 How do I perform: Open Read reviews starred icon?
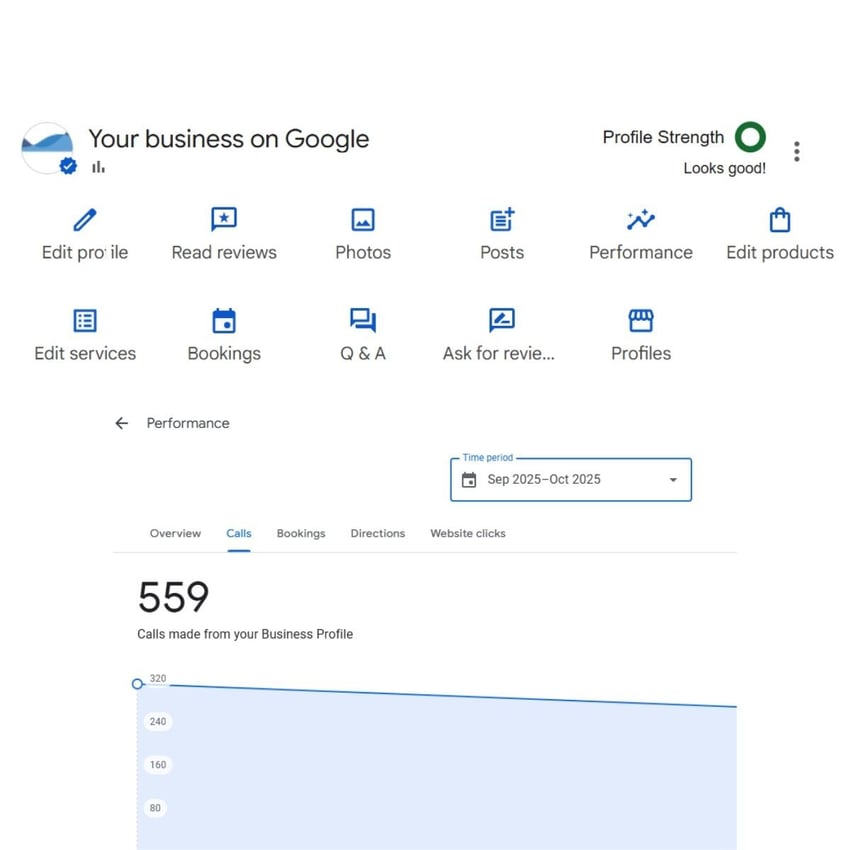223,219
